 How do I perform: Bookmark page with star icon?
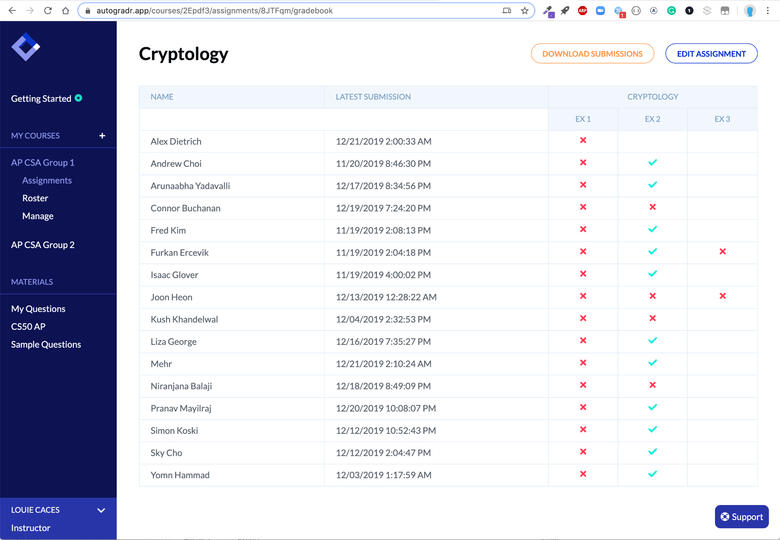coord(524,10)
